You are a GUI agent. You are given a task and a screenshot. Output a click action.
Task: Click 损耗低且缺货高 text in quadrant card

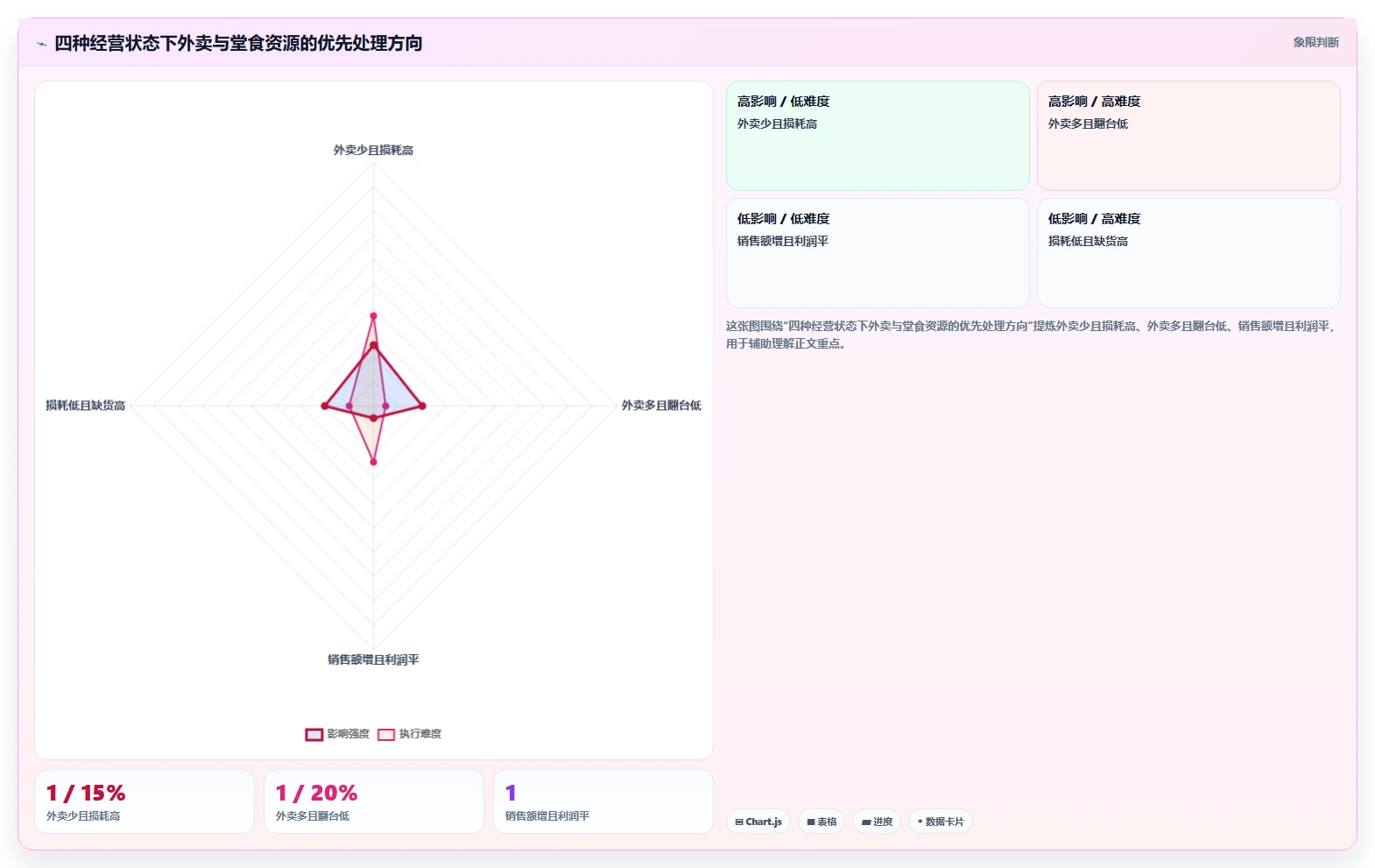[1088, 241]
